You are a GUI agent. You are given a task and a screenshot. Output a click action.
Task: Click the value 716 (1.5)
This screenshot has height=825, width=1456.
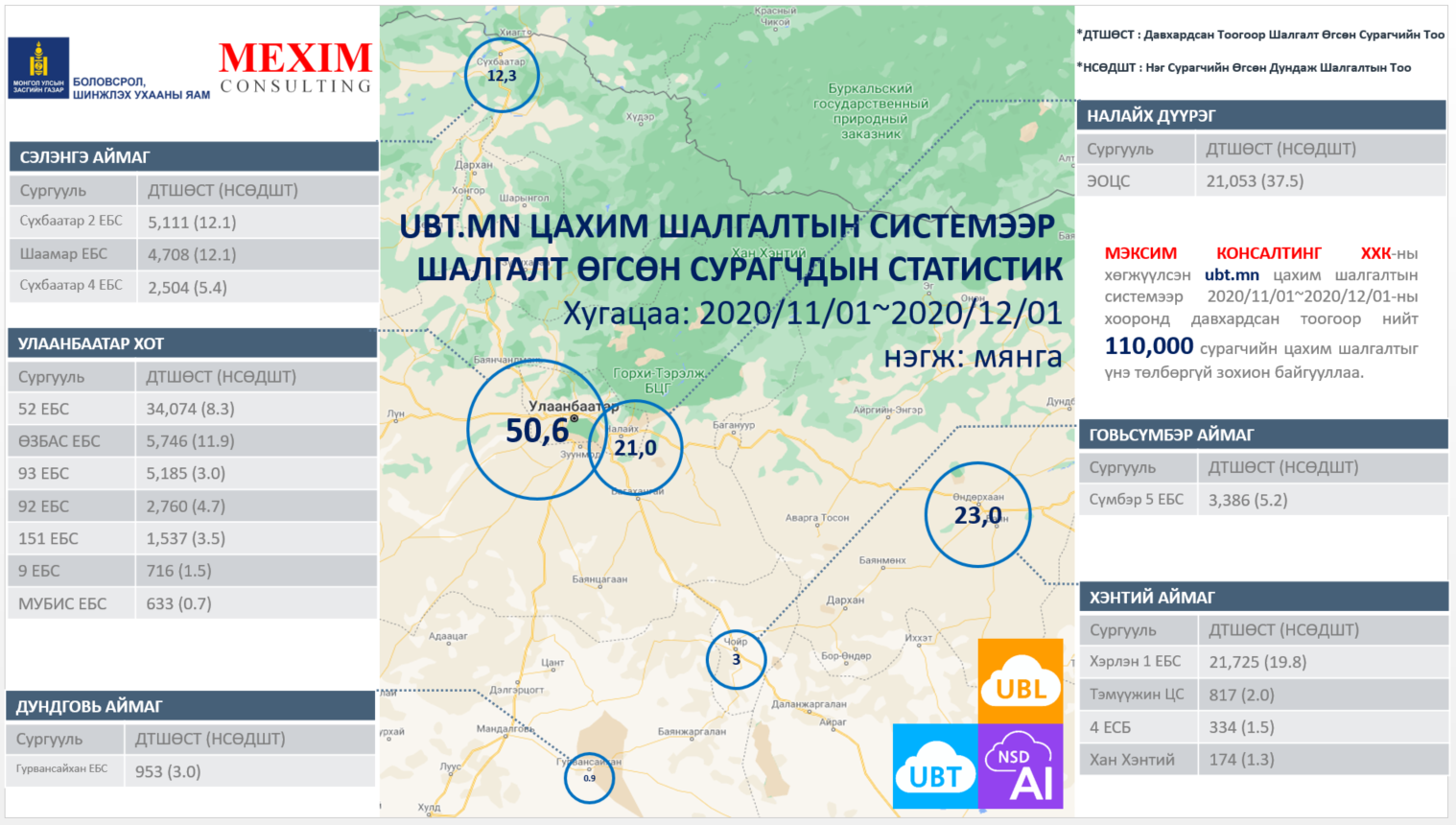tap(178, 571)
